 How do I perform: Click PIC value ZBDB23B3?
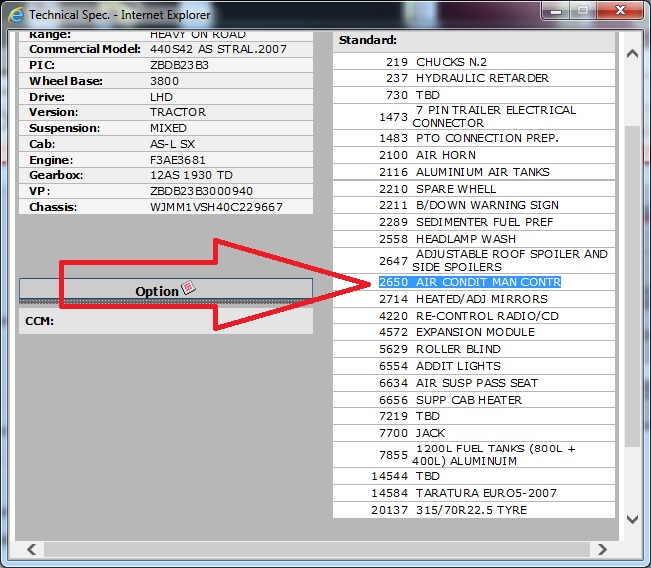(x=179, y=65)
